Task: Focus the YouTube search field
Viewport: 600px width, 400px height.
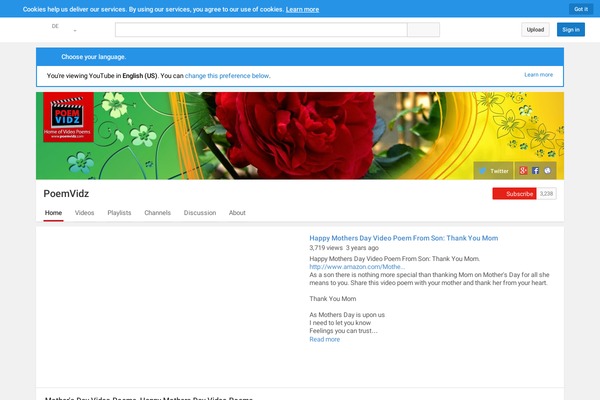Action: pyautogui.click(x=261, y=29)
